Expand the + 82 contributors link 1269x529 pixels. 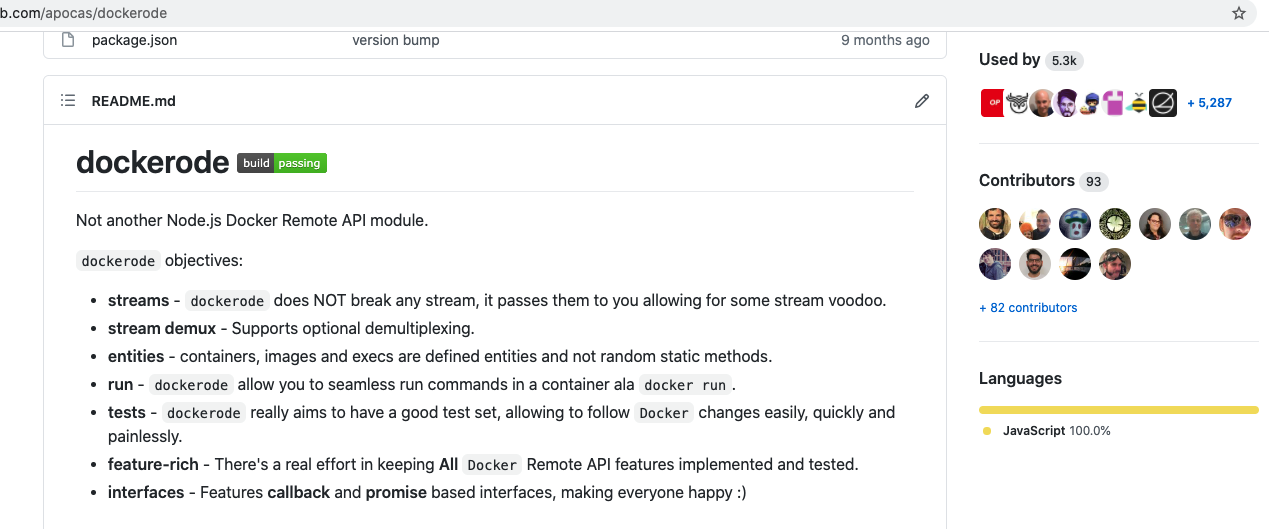point(1028,308)
